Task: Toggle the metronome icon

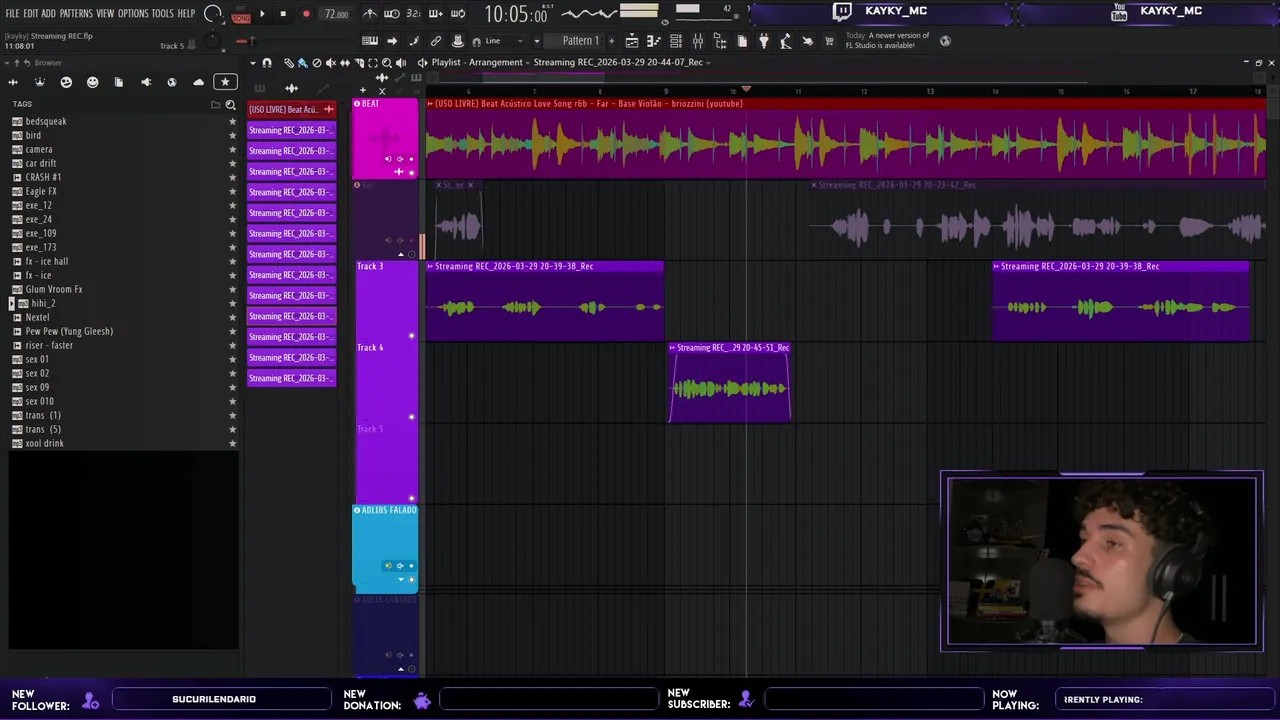Action: tap(370, 14)
